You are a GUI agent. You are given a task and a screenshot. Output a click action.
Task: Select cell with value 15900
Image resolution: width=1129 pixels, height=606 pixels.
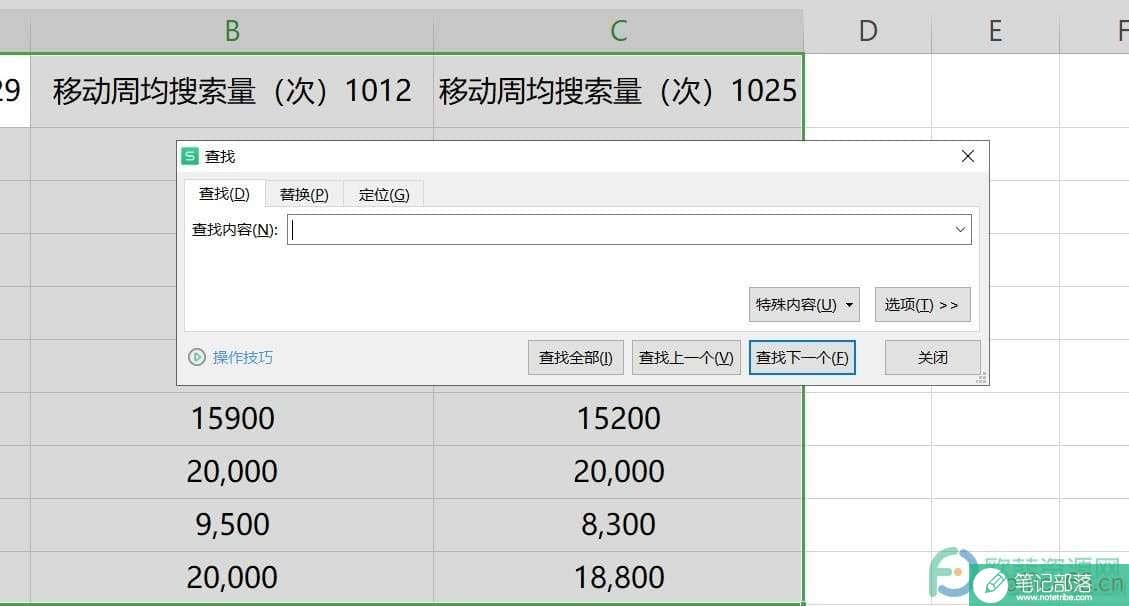(x=232, y=418)
